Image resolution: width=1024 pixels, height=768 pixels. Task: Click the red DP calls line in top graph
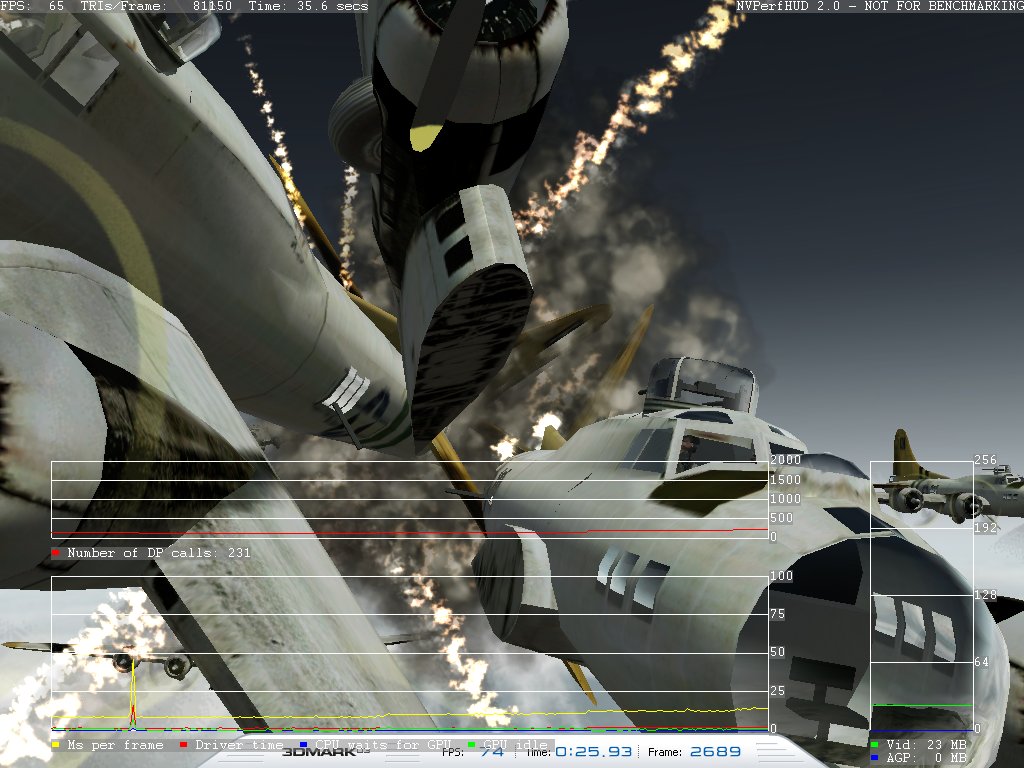point(409,532)
